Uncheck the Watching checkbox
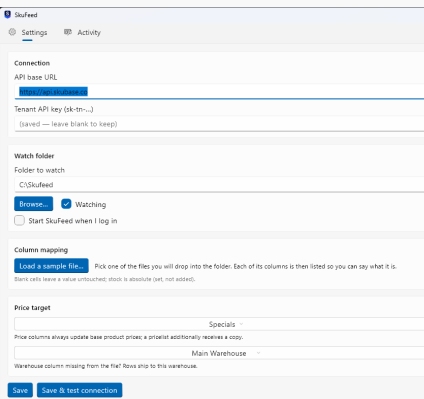This screenshot has width=424, height=399. [66, 204]
